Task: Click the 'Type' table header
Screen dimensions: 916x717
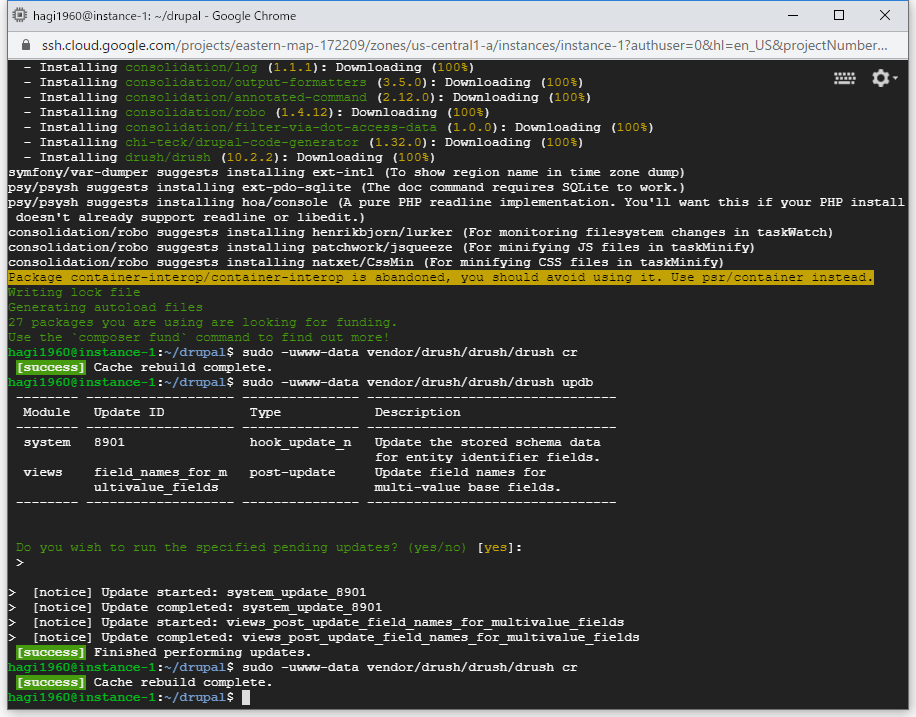Action: (265, 413)
